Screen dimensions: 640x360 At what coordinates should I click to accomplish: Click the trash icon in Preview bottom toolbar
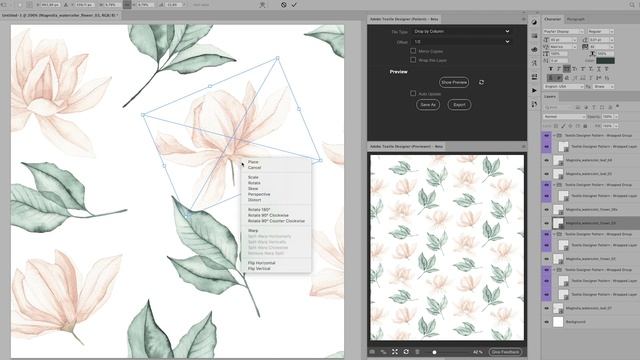[417, 351]
